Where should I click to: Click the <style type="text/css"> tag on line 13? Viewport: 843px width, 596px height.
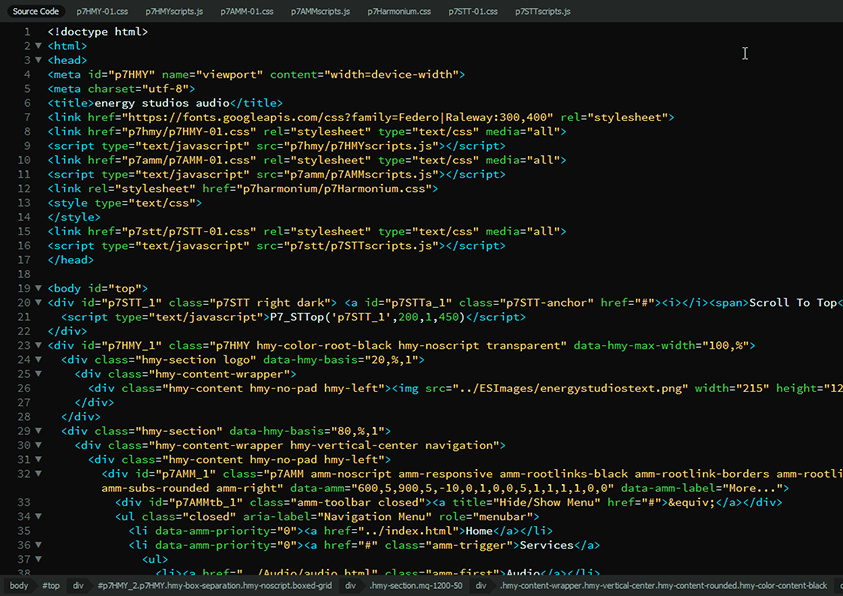pyautogui.click(x=124, y=203)
